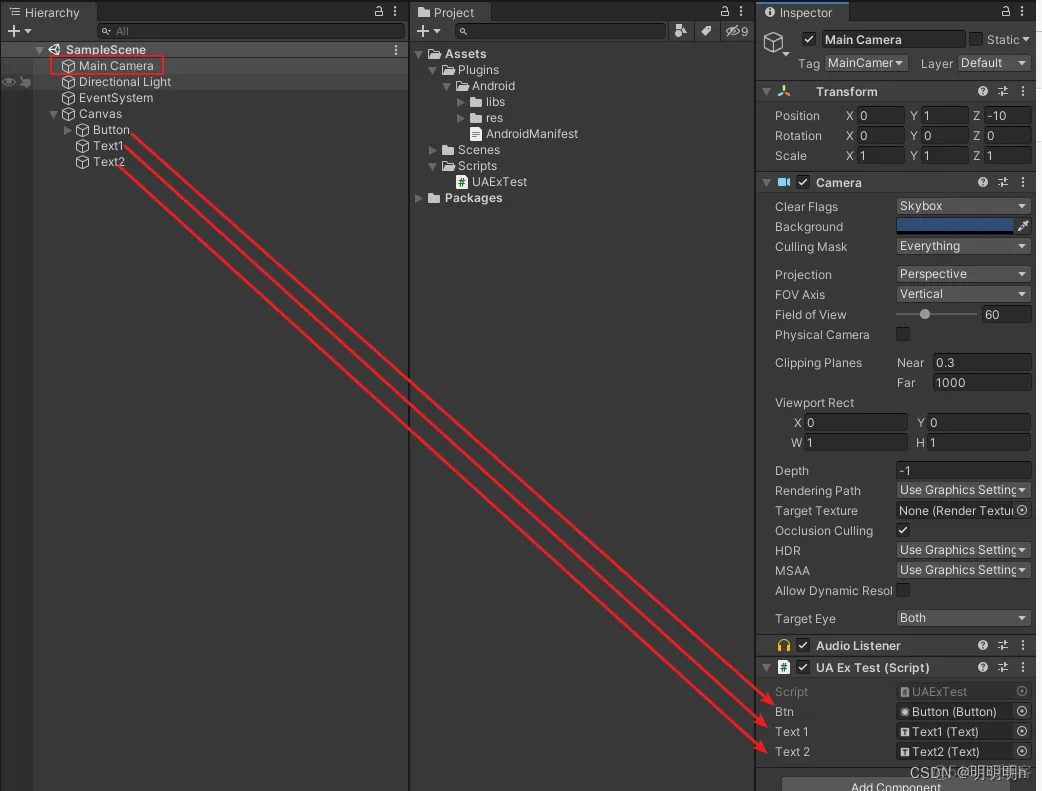Open the Tag dropdown MainCamera

tap(866, 62)
